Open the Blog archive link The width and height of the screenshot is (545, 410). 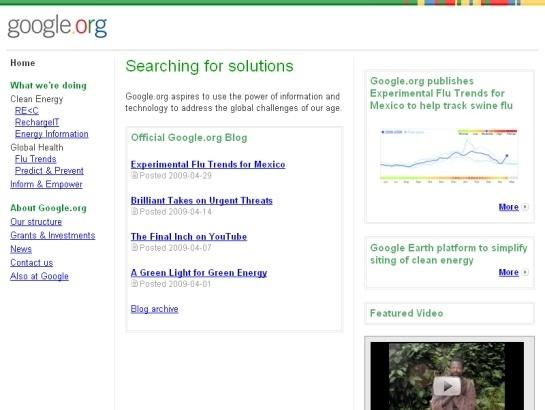(x=154, y=309)
